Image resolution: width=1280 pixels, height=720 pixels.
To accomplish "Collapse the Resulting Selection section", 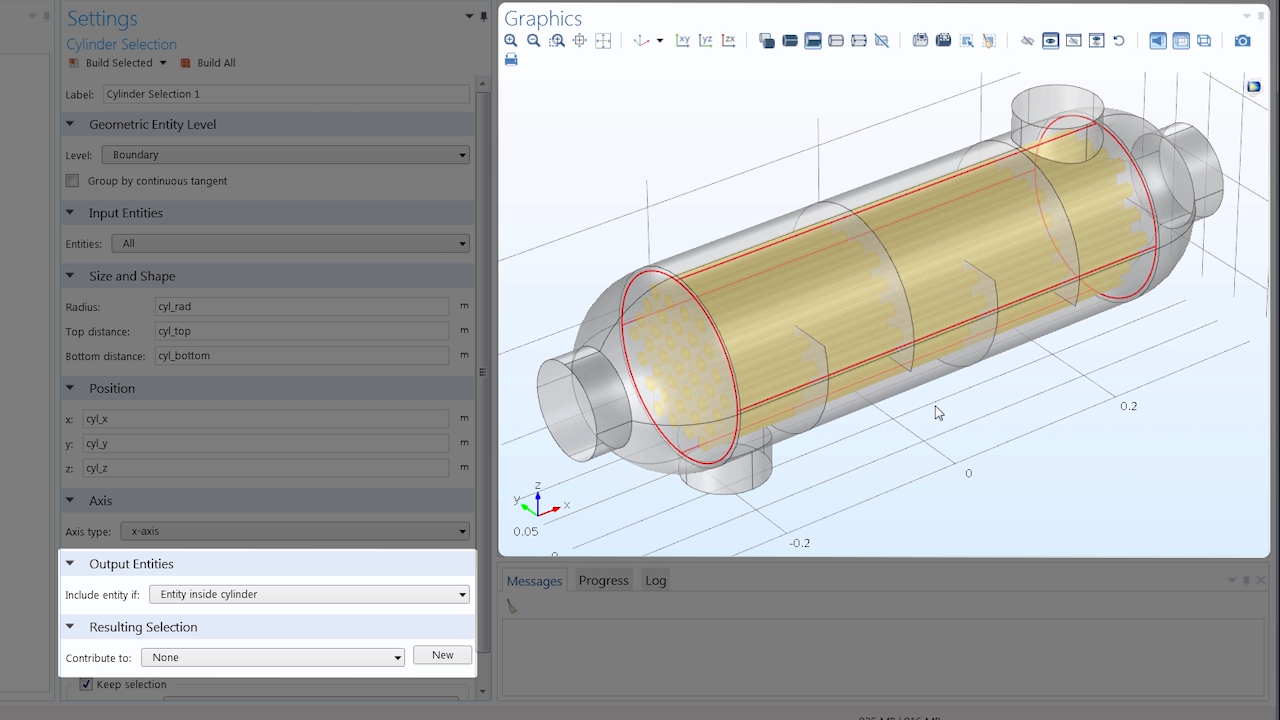I will coord(70,627).
